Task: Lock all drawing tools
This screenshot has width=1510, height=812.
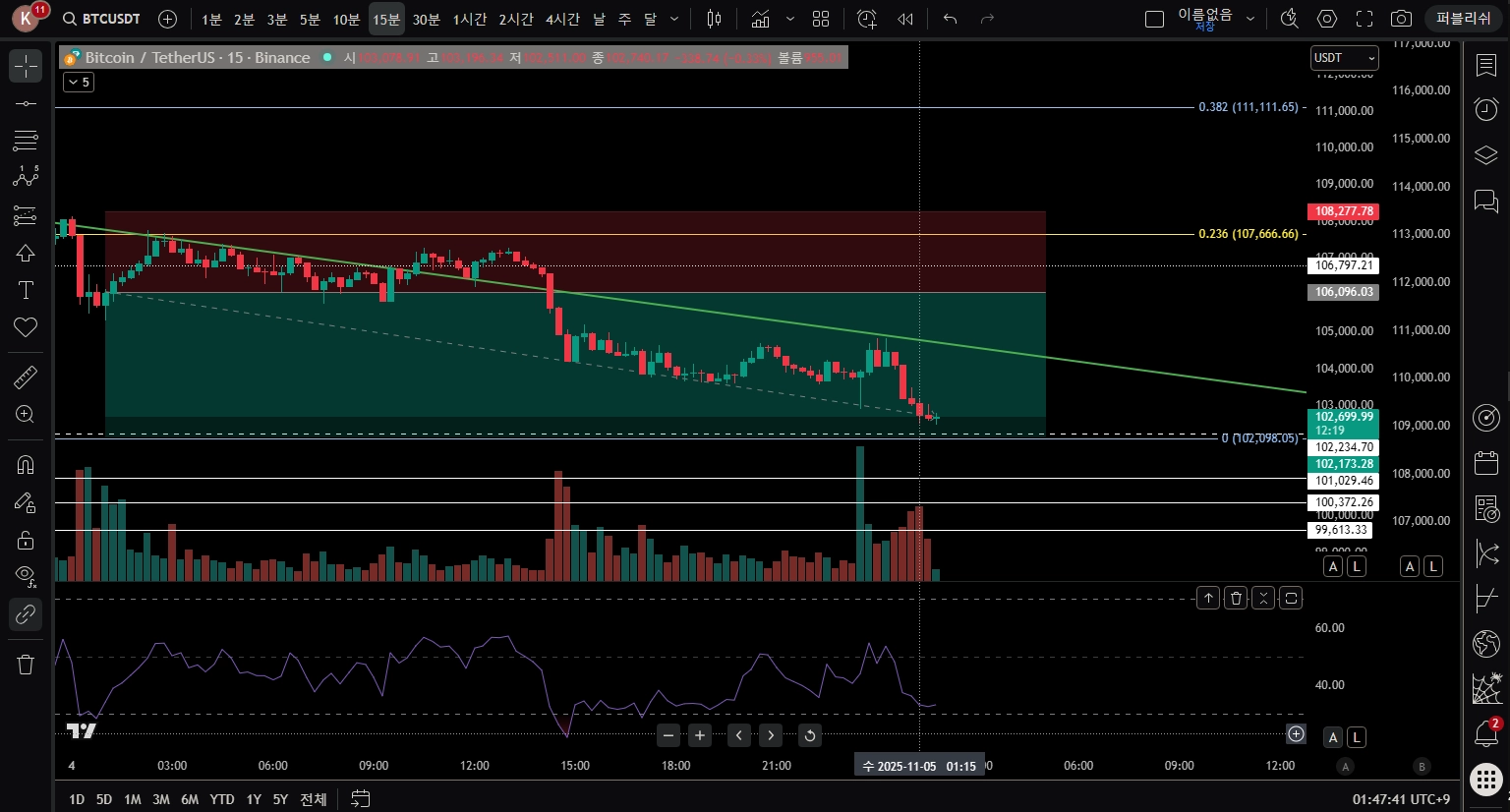Action: (26, 540)
